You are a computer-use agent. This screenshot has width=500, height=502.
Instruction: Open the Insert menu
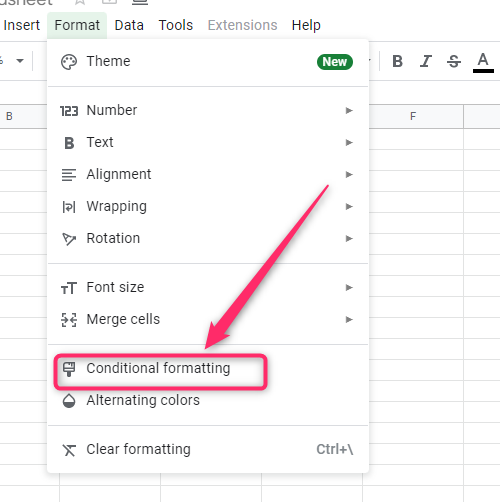point(21,25)
